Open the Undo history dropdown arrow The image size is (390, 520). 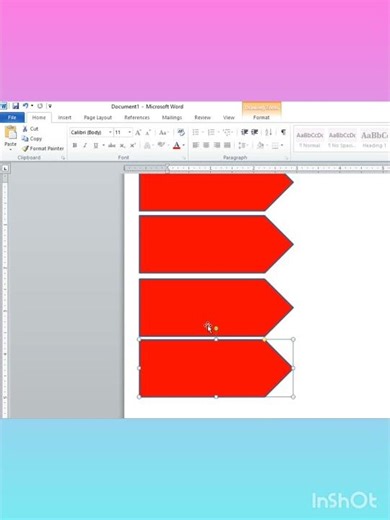pyautogui.click(x=32, y=106)
